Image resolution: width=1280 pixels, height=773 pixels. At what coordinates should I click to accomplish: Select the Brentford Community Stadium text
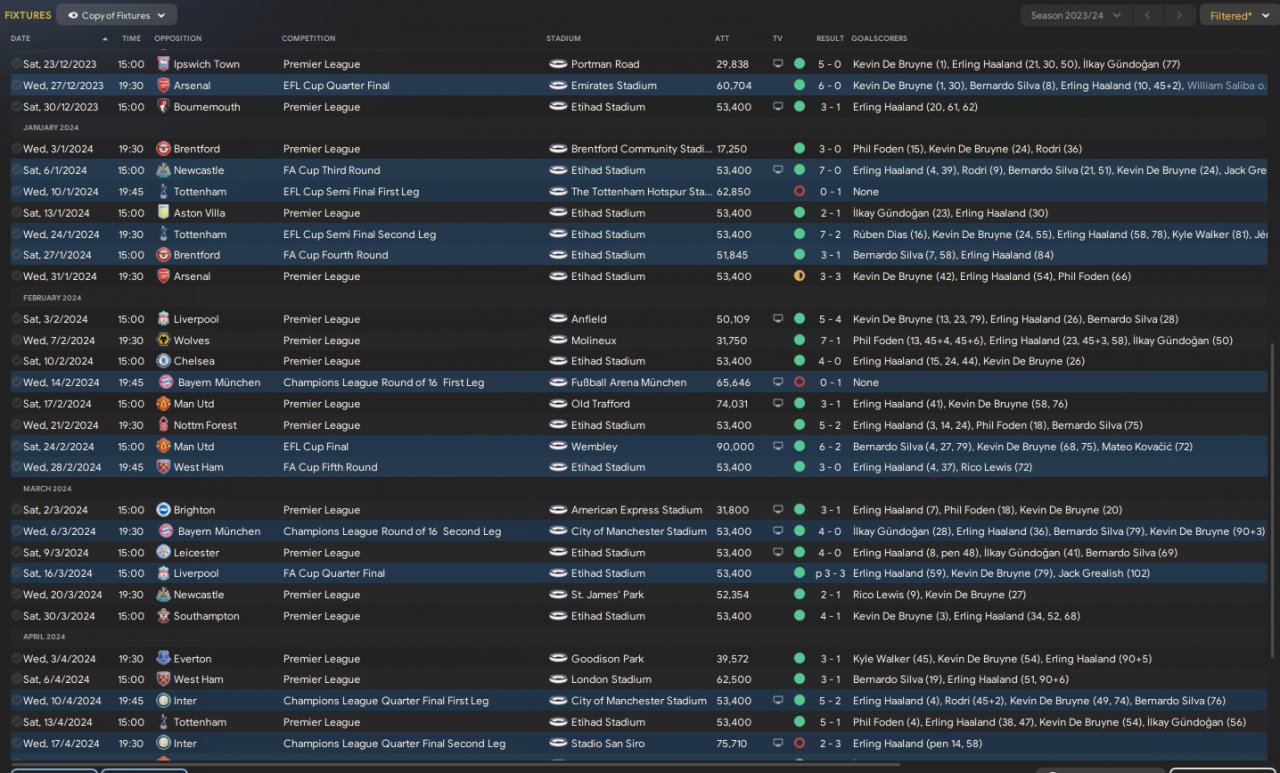(641, 149)
